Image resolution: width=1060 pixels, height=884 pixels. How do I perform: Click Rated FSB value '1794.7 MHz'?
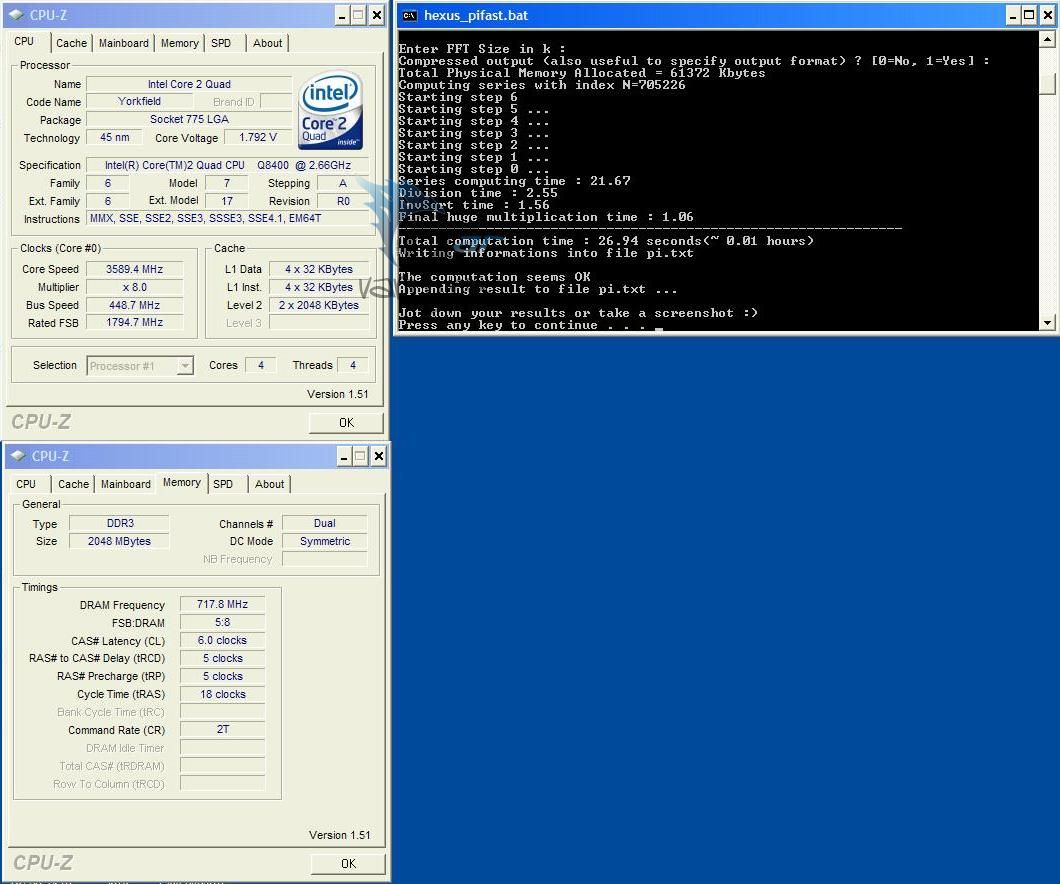click(x=135, y=322)
